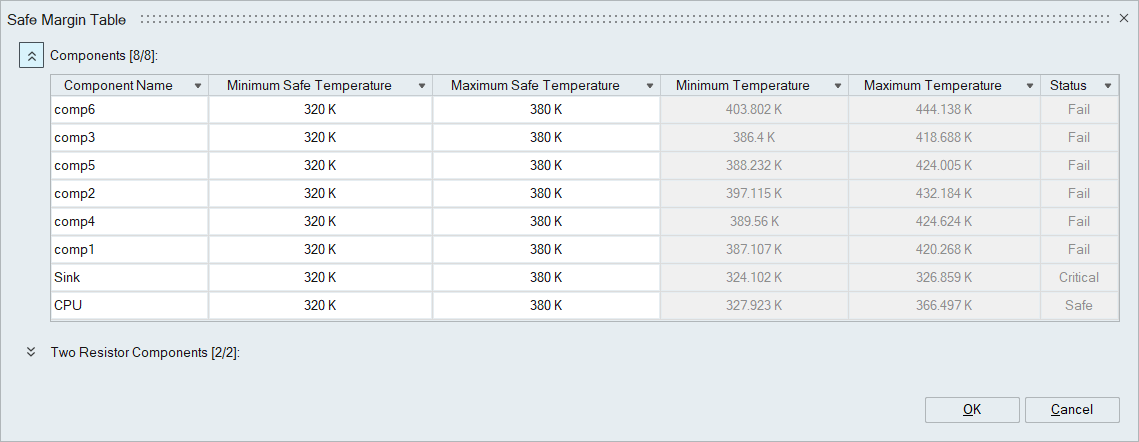The image size is (1139, 442).
Task: Edit Maximum Safe Temperature for Sink
Action: [546, 277]
